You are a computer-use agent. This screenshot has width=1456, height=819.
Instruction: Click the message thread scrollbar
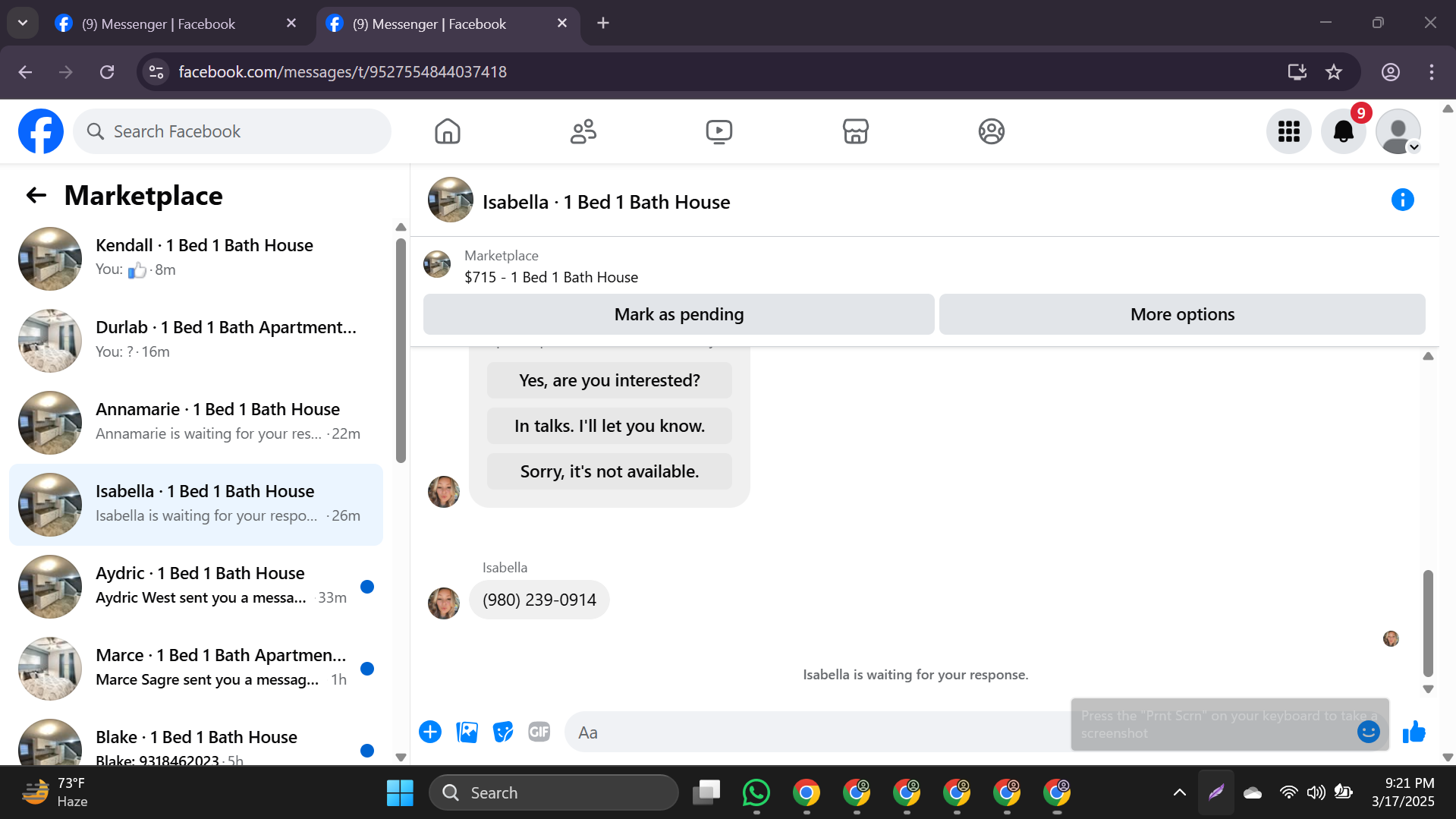(x=1428, y=622)
